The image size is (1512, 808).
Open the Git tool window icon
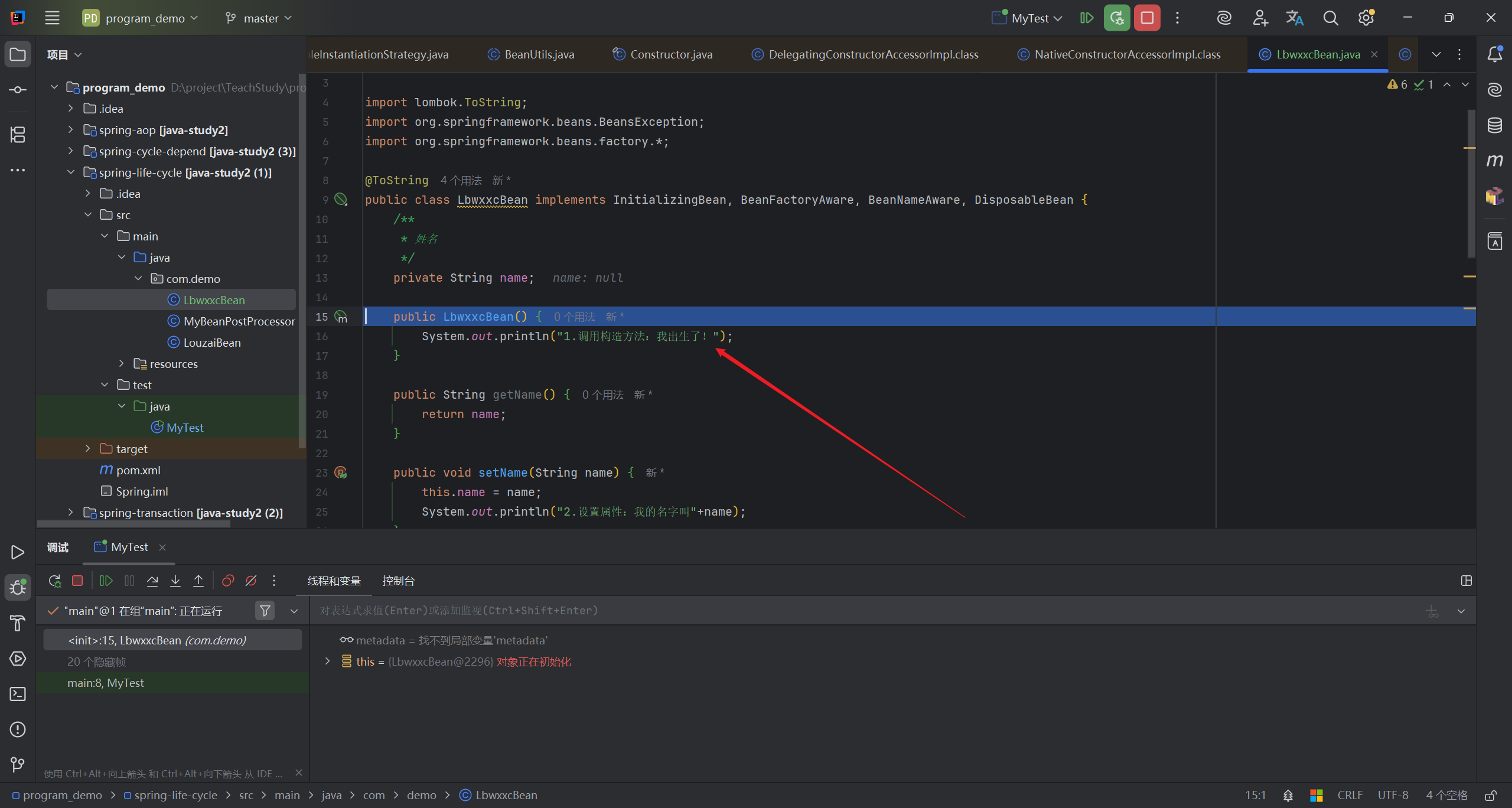[x=18, y=765]
